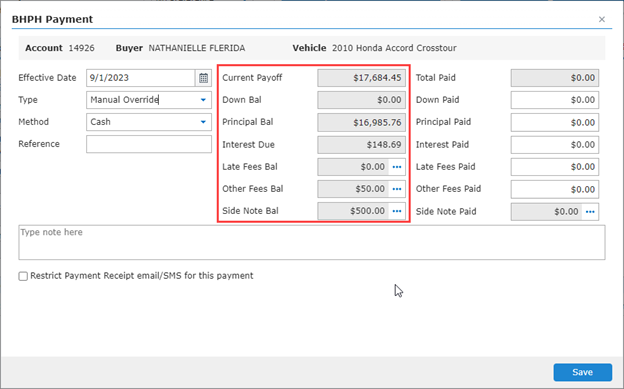Open Other Fees Bal details ellipsis
This screenshot has width=624, height=389.
(x=397, y=189)
